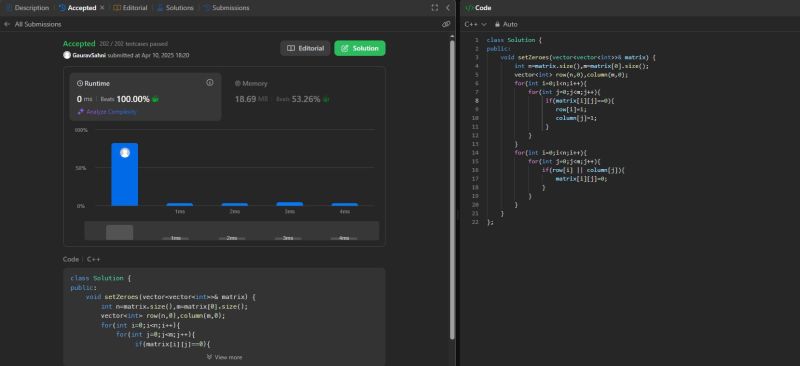Click the GauravSahni user avatar
The height and width of the screenshot is (366, 800).
[x=67, y=55]
